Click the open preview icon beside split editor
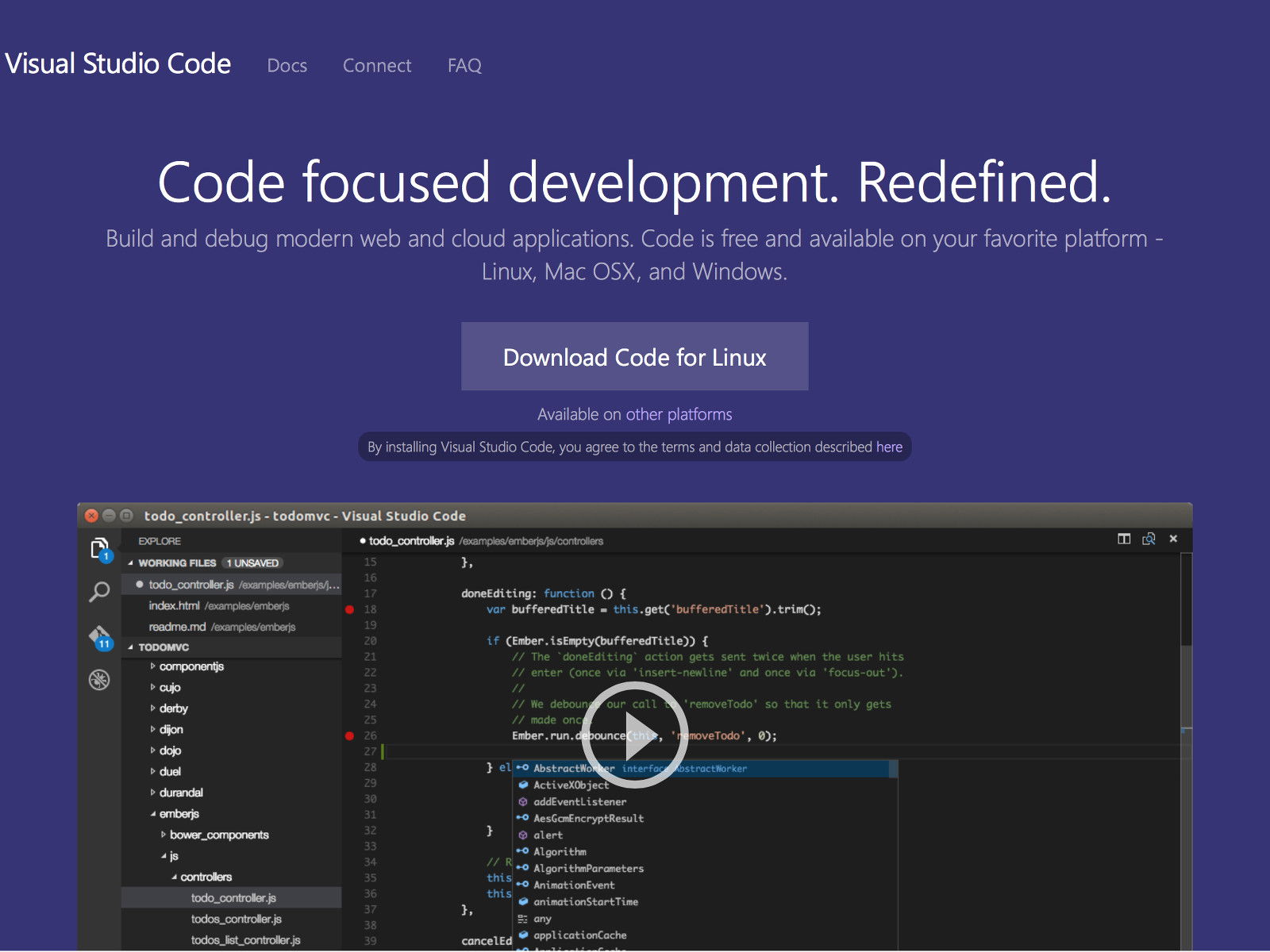1270x952 pixels. (x=1149, y=539)
